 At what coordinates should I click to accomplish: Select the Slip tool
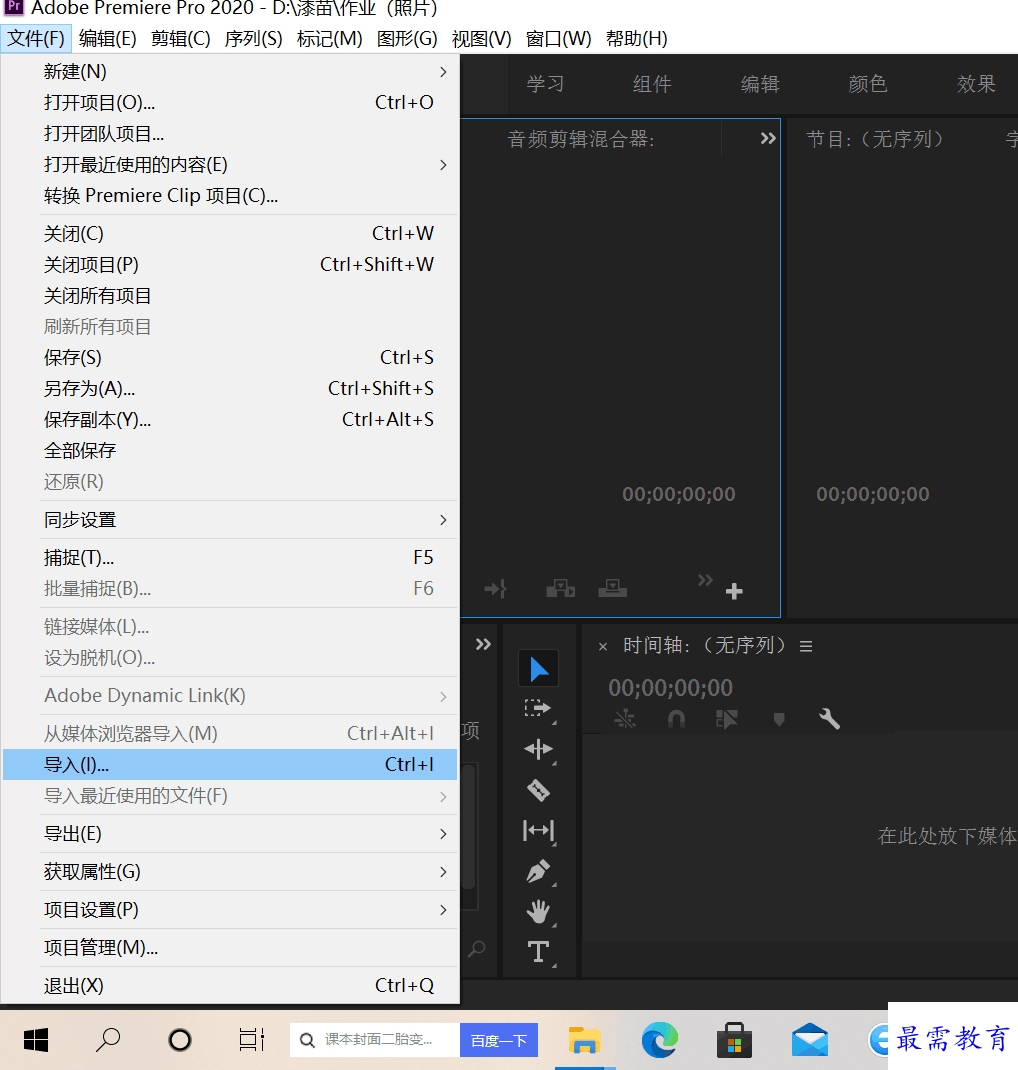538,830
